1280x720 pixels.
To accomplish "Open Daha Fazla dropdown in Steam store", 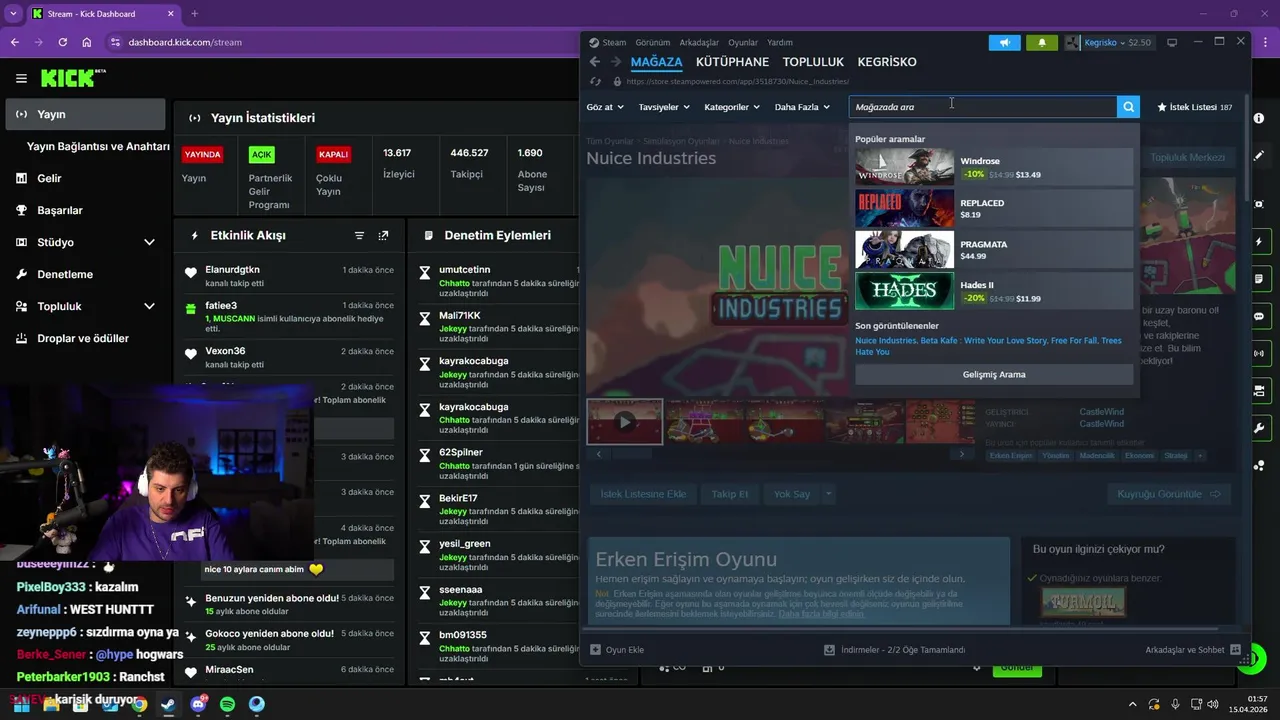I will click(802, 107).
